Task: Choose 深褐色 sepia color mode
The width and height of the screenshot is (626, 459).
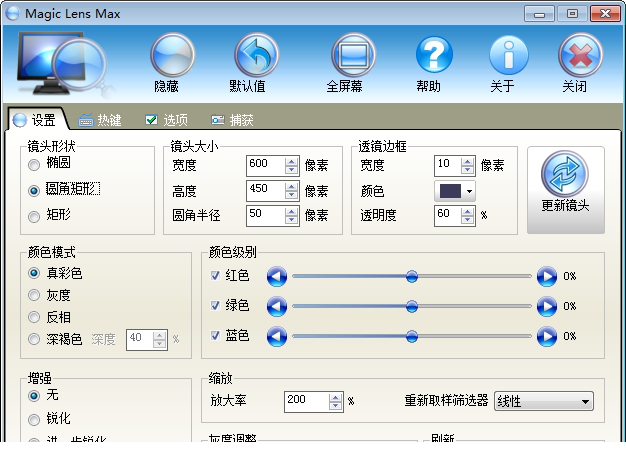Action: pyautogui.click(x=34, y=339)
